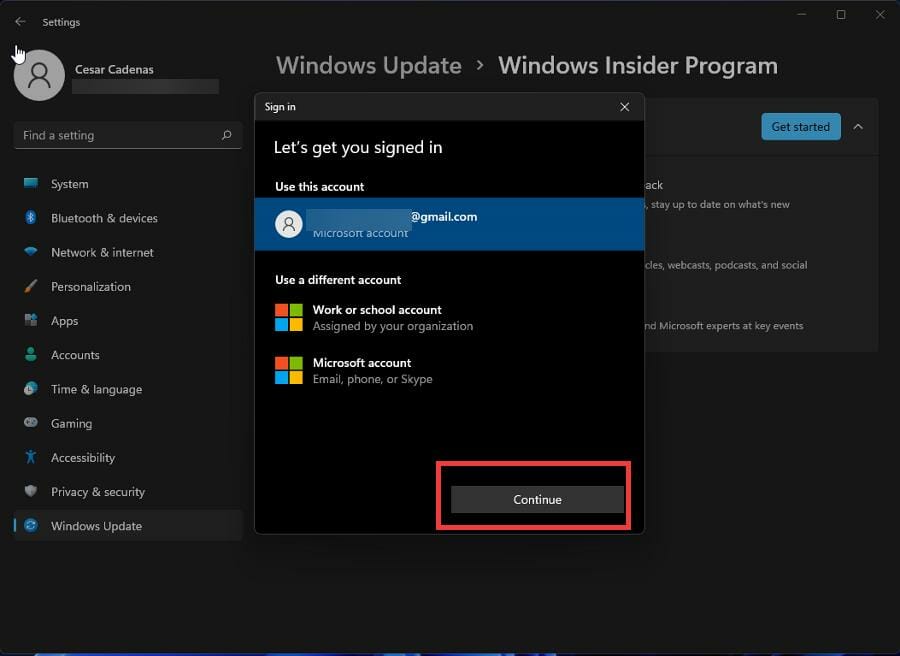Click the Windows Update sync icon
Screen dimensions: 900x656
pos(31,525)
